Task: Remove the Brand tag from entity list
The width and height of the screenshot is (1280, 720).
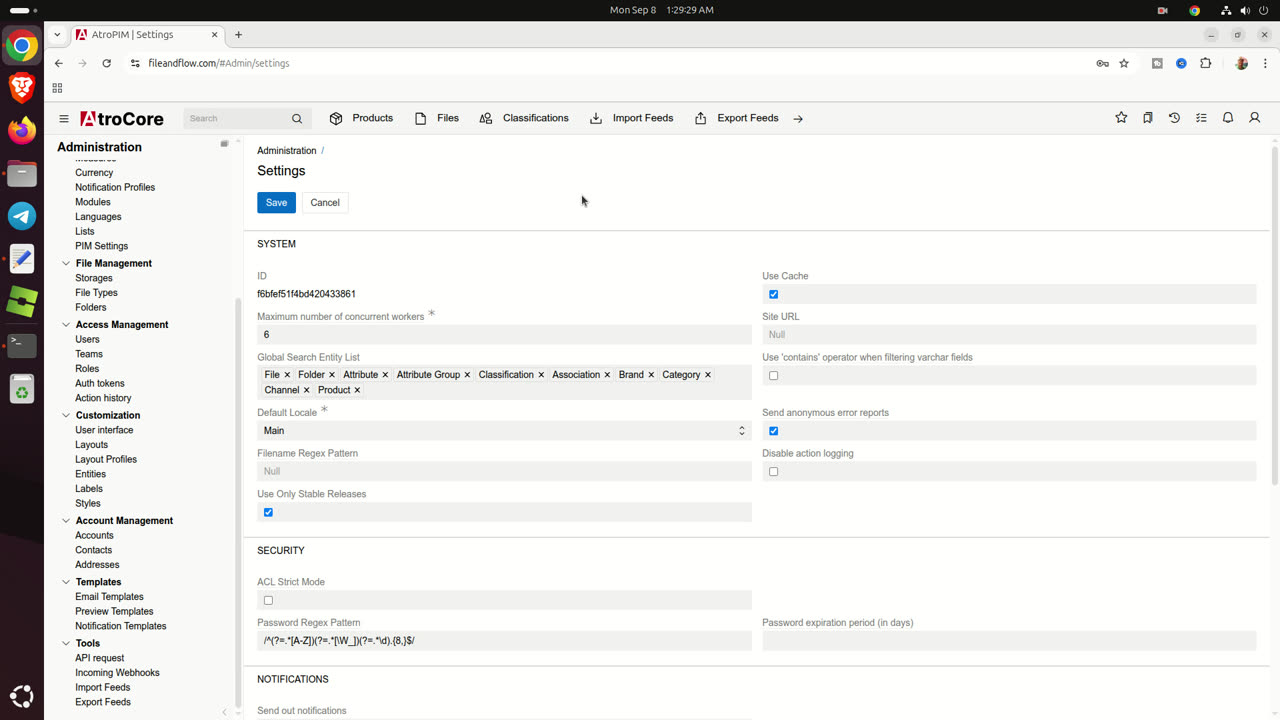Action: (x=651, y=375)
